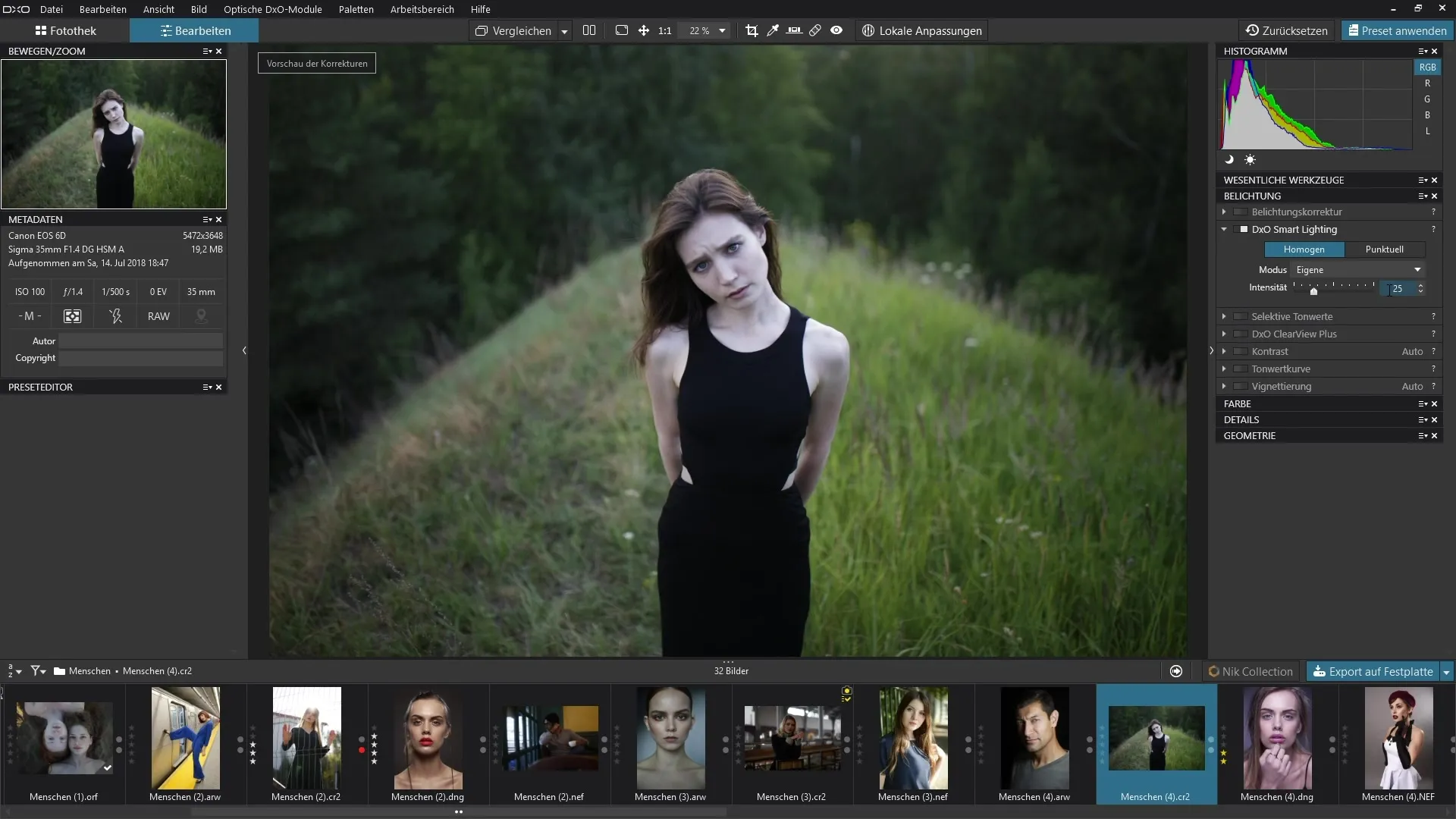Open the Vergleichen dropdown arrow
This screenshot has height=819, width=1456.
[x=564, y=31]
